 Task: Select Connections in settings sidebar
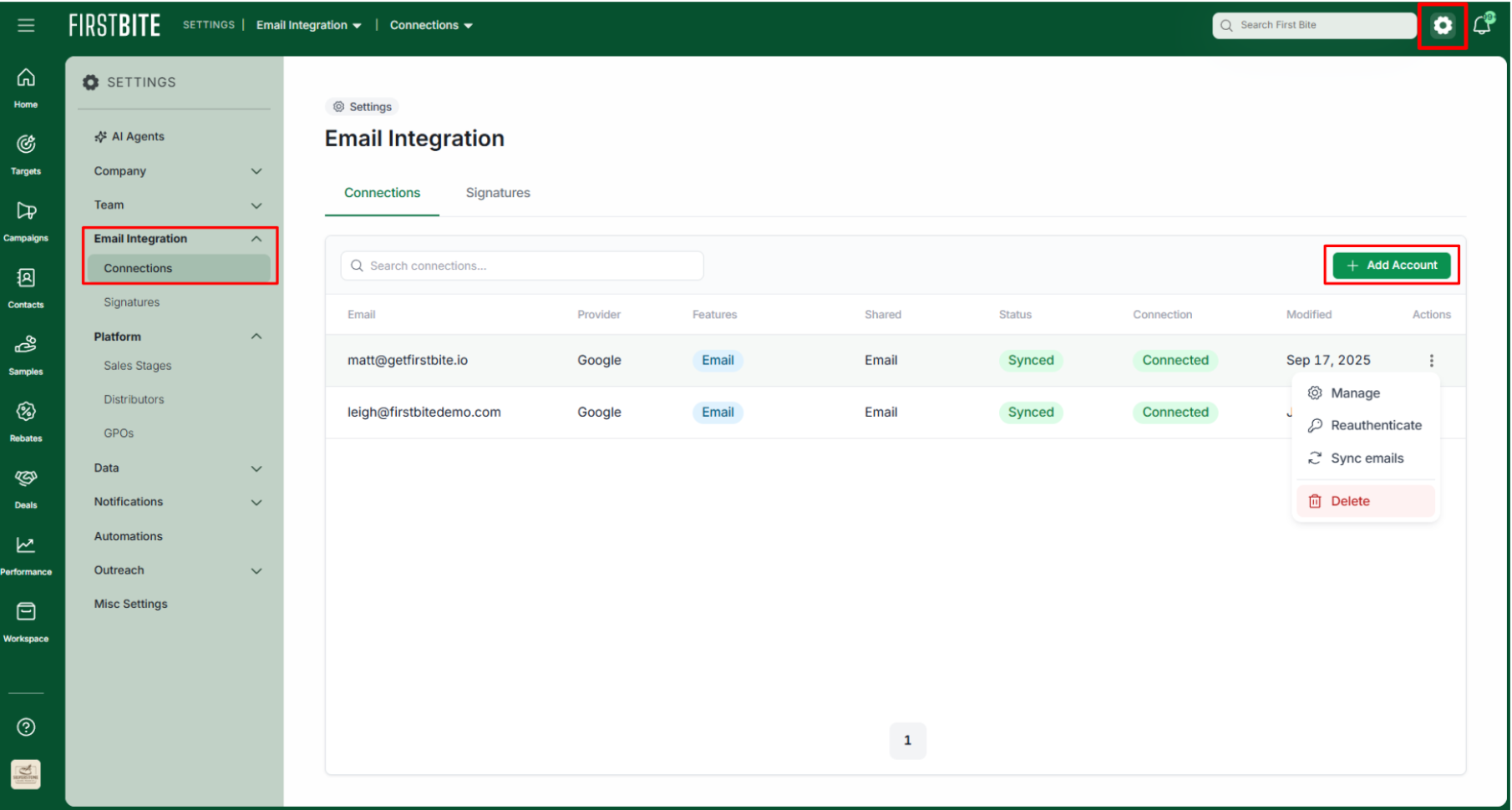click(x=178, y=269)
